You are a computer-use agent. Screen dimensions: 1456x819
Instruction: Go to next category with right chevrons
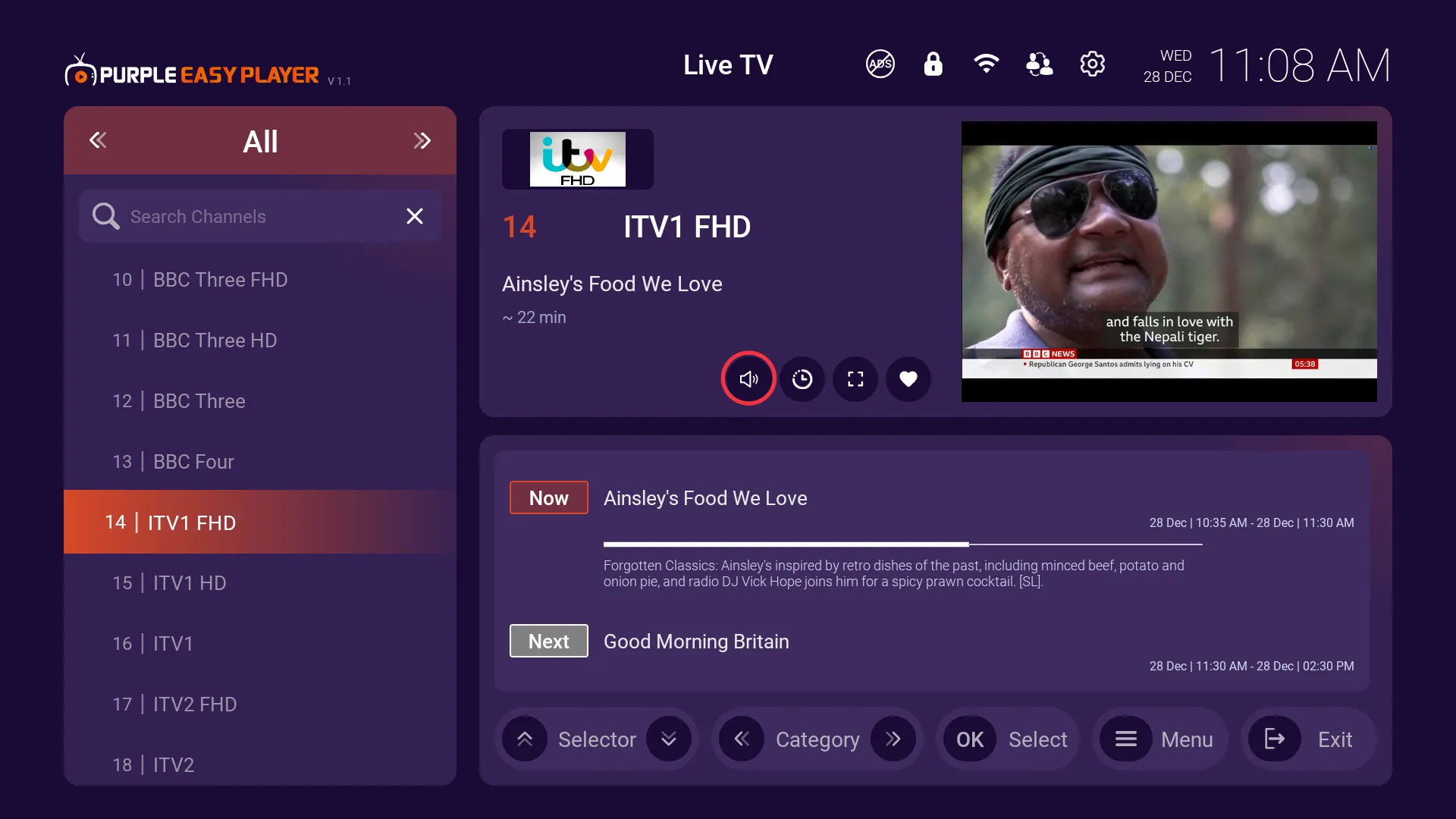(x=422, y=140)
